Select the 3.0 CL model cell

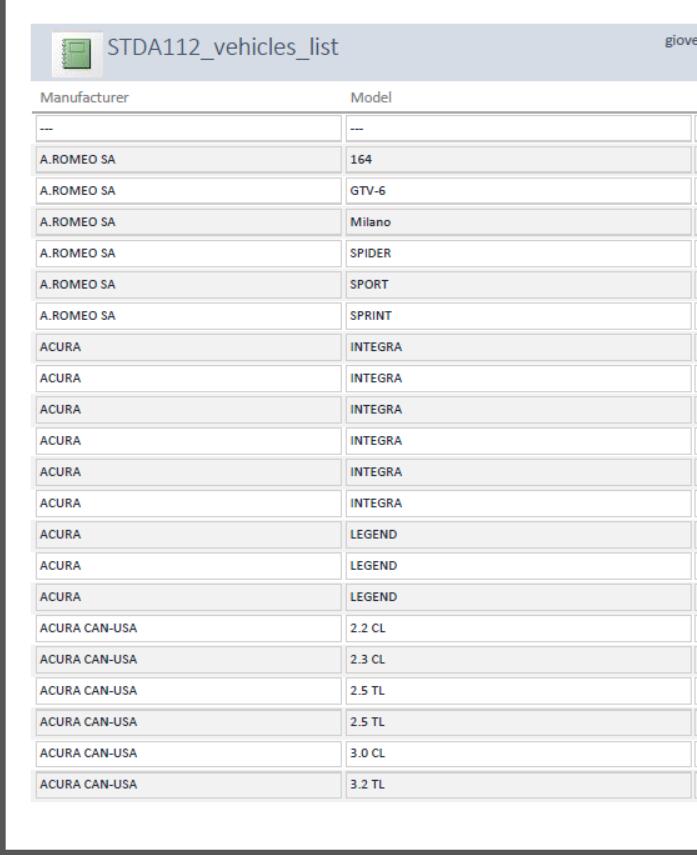(519, 754)
